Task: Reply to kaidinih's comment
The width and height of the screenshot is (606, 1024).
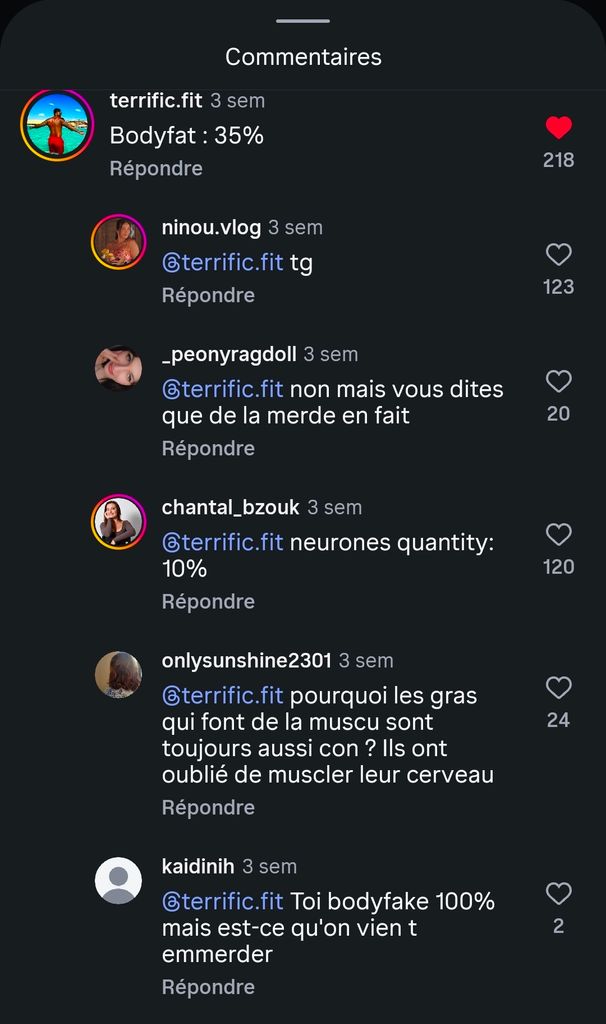Action: click(x=208, y=987)
